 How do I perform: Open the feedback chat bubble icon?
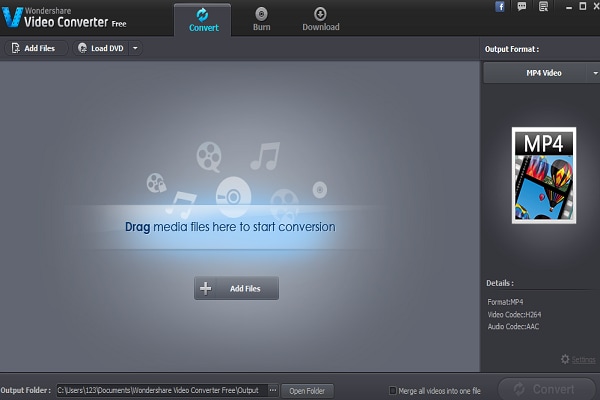[x=522, y=7]
